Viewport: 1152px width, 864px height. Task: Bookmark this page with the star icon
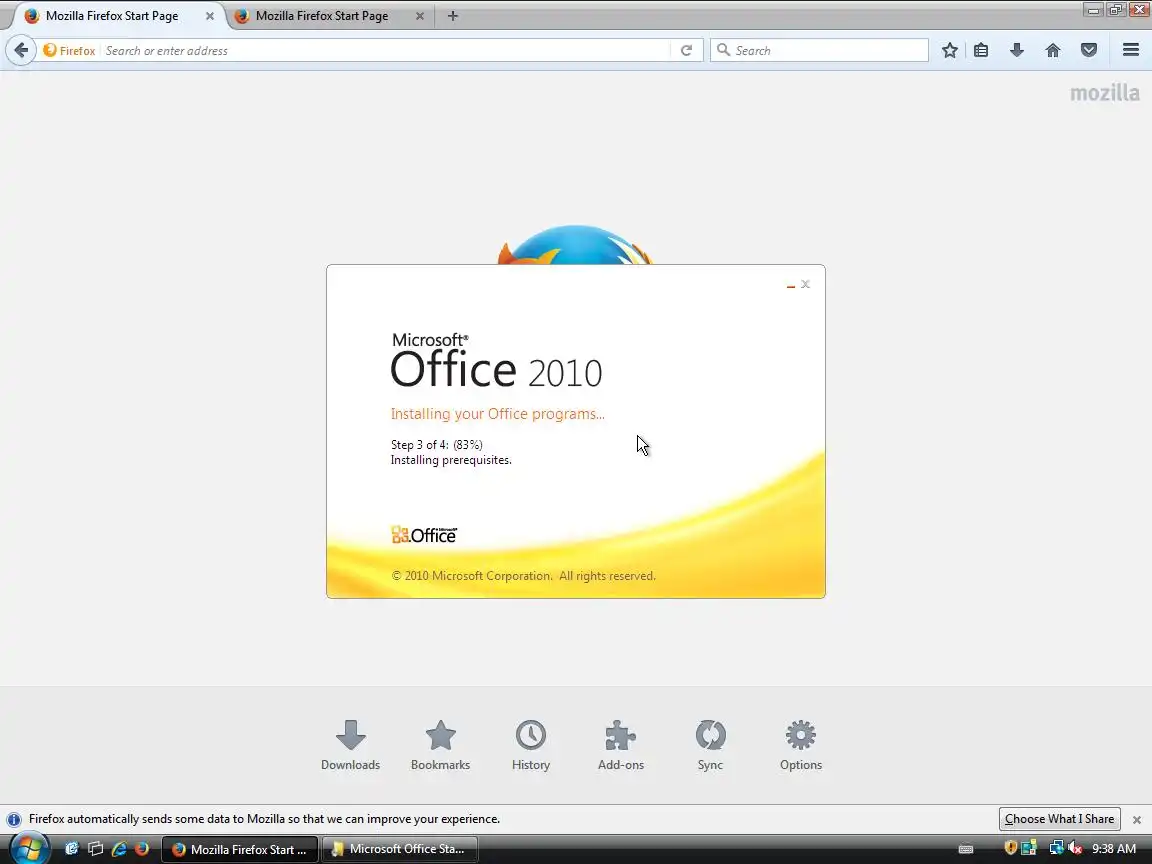pyautogui.click(x=950, y=50)
